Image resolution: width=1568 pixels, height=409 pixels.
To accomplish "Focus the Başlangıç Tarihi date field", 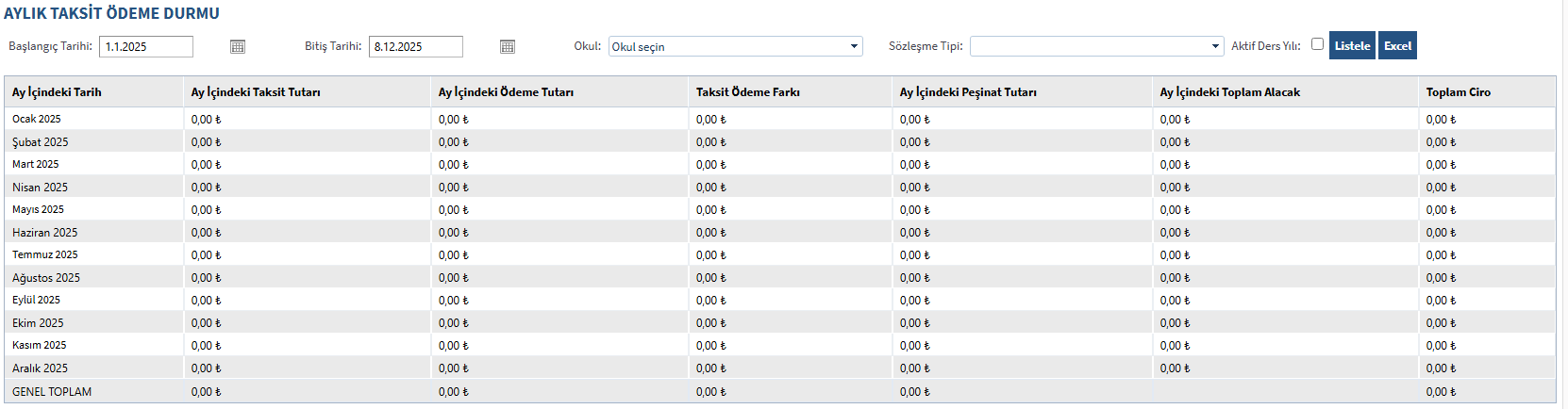I will (x=146, y=46).
